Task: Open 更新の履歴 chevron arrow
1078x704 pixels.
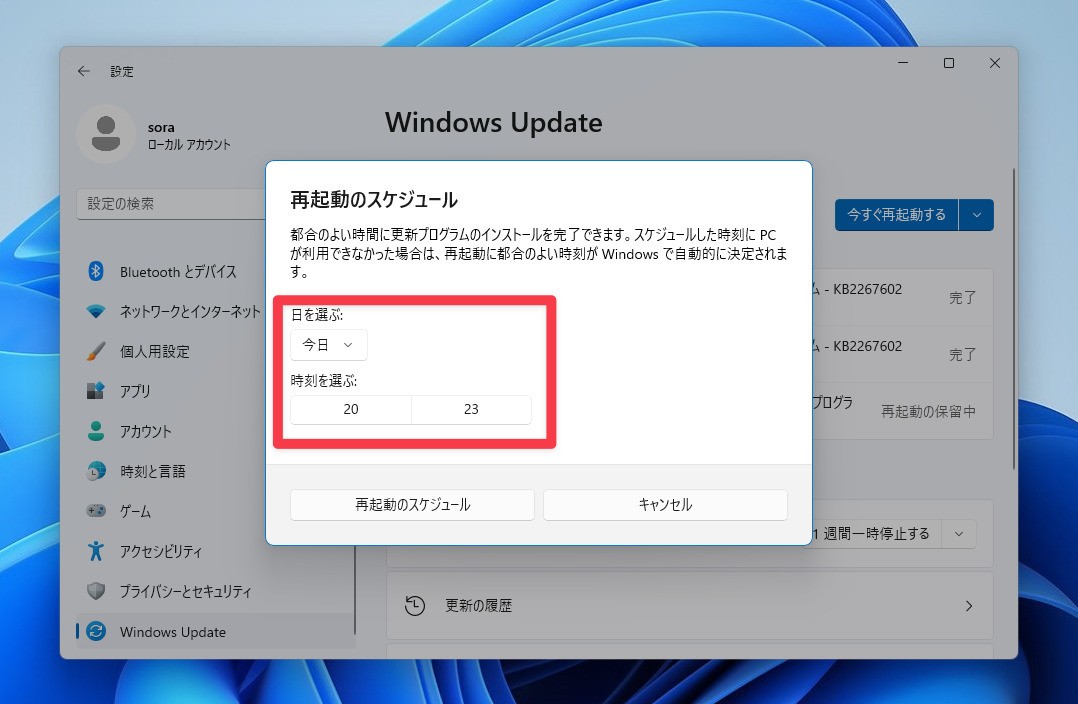Action: 969,606
